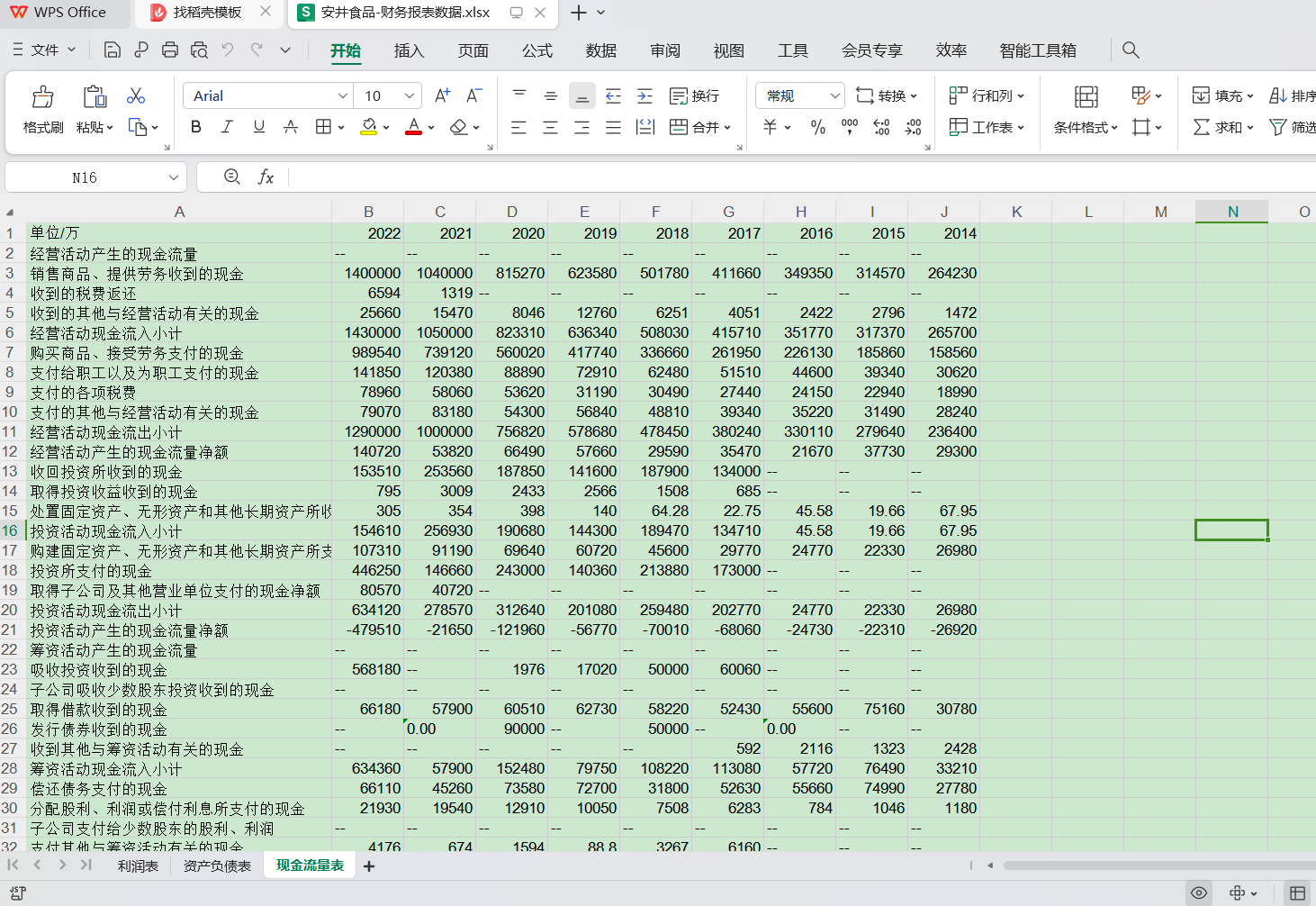Toggle underline formatting
The width and height of the screenshot is (1316, 906).
pos(258,127)
